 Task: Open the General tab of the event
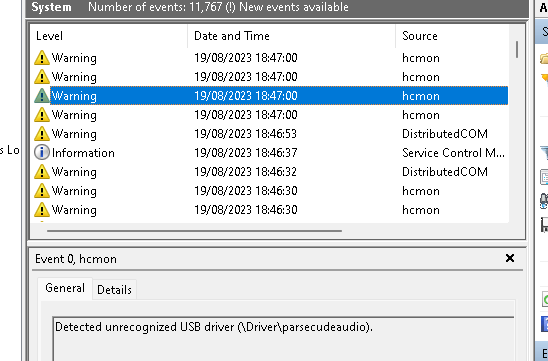click(x=65, y=288)
